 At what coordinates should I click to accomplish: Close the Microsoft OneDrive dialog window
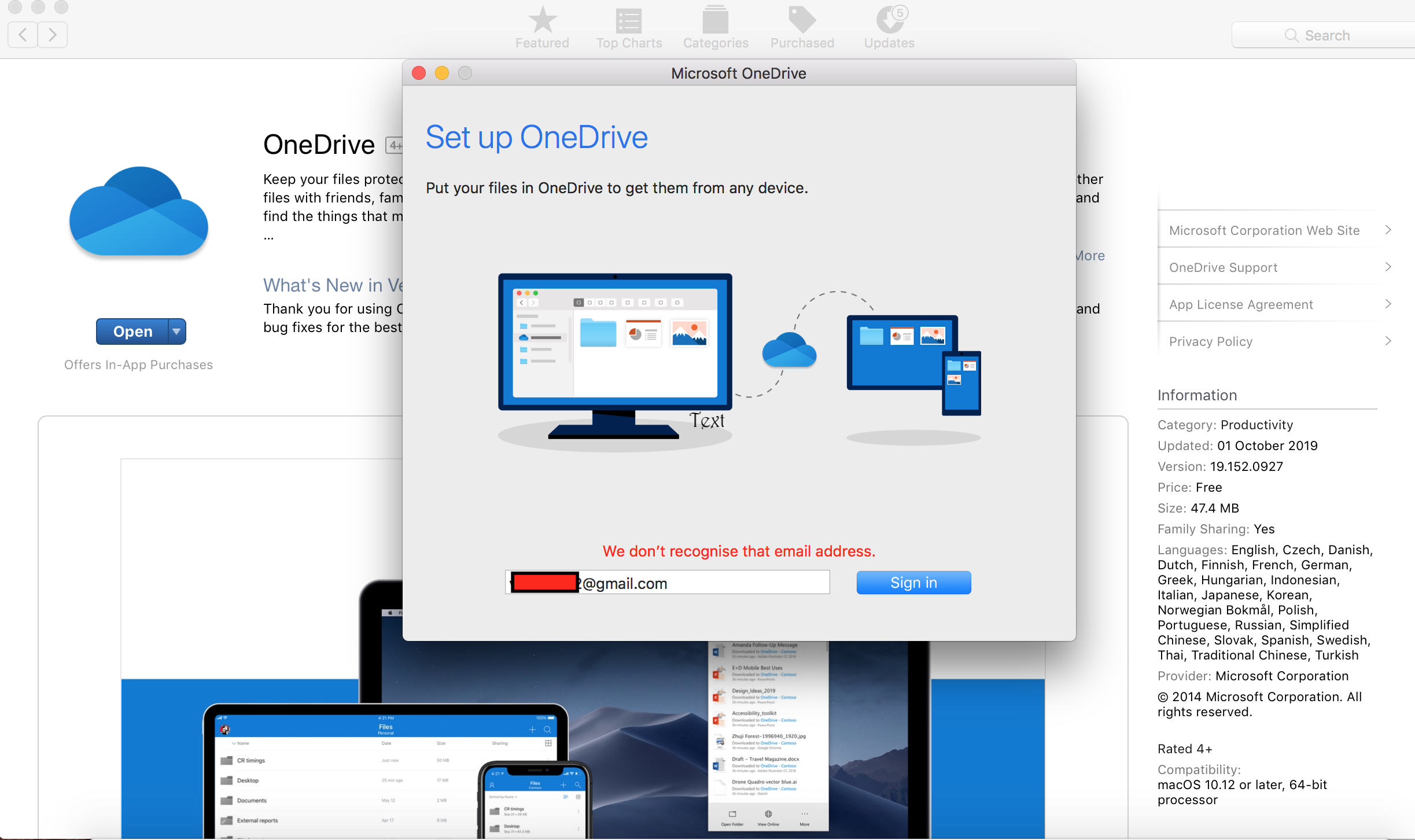419,73
